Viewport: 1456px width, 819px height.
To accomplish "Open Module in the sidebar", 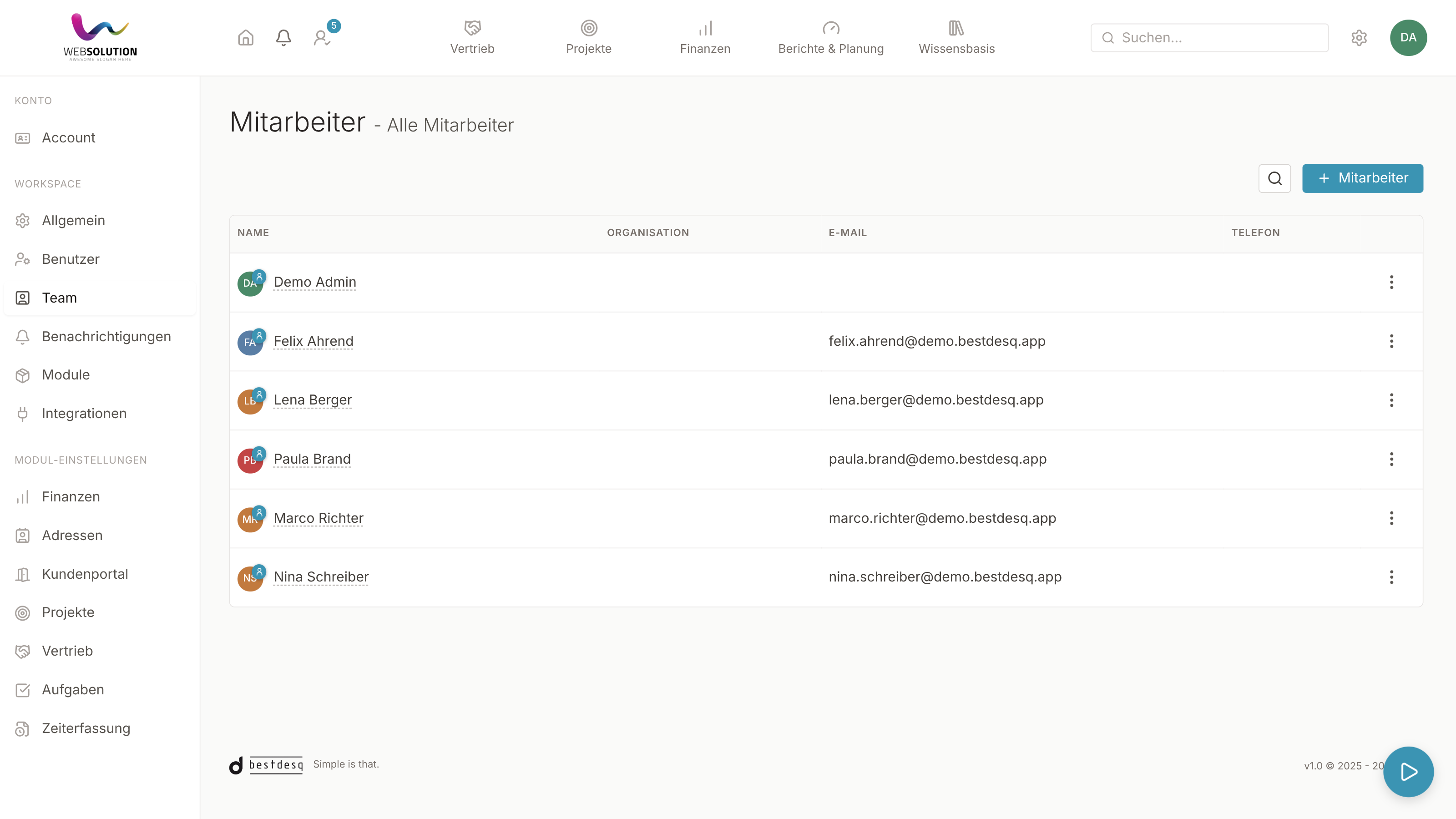I will 100,375.
